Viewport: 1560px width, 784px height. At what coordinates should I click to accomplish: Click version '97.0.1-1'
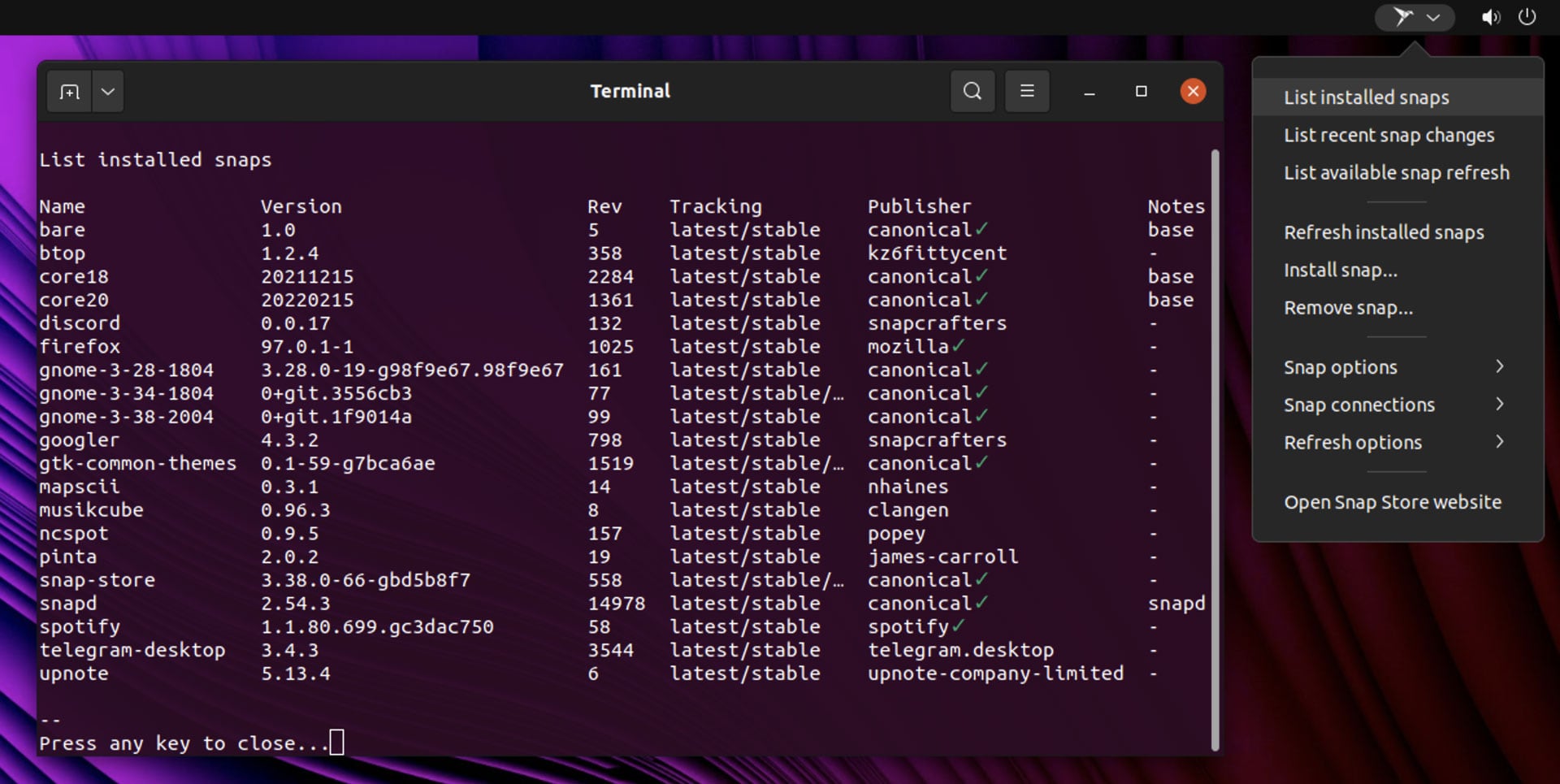(x=307, y=347)
